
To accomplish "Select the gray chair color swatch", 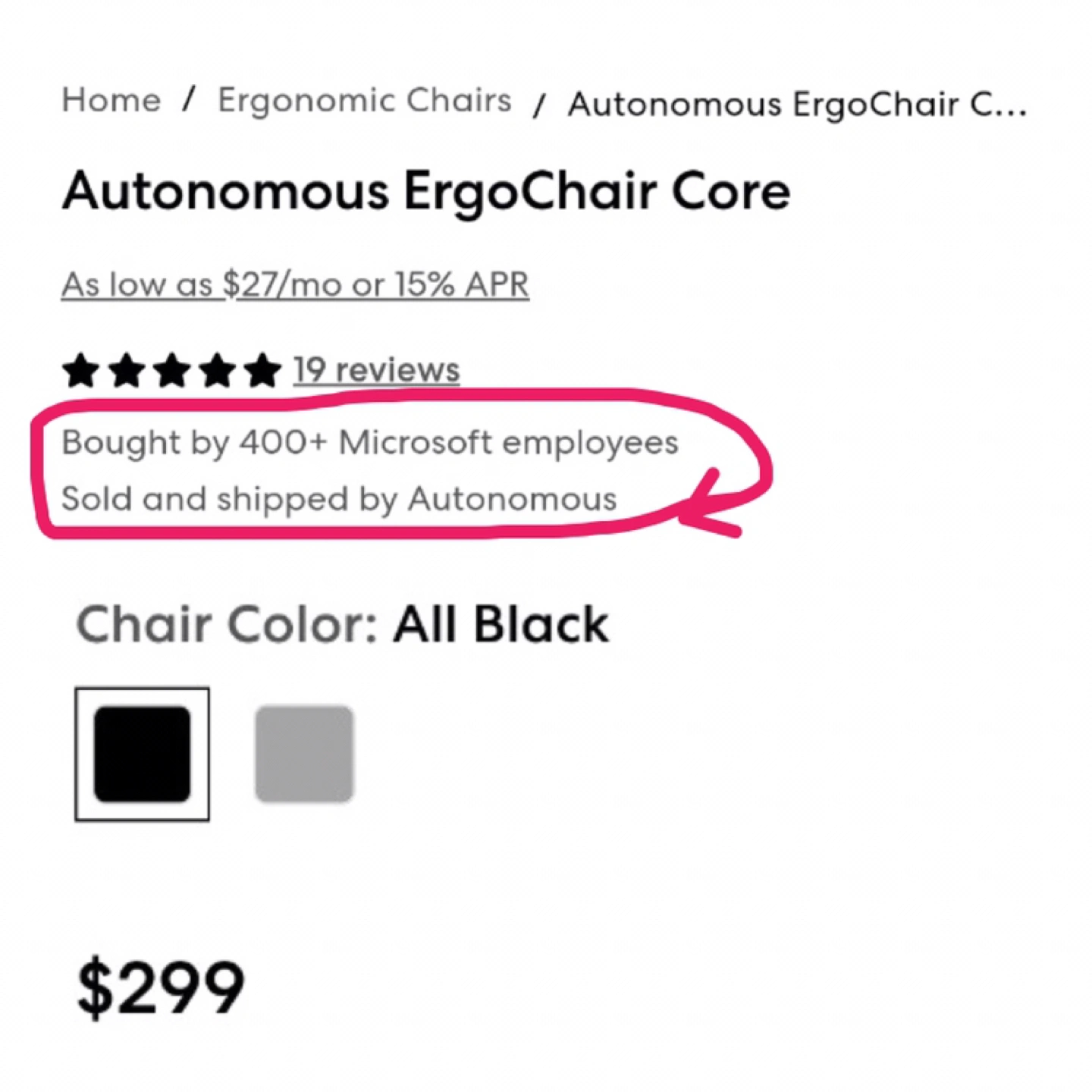I will (304, 754).
